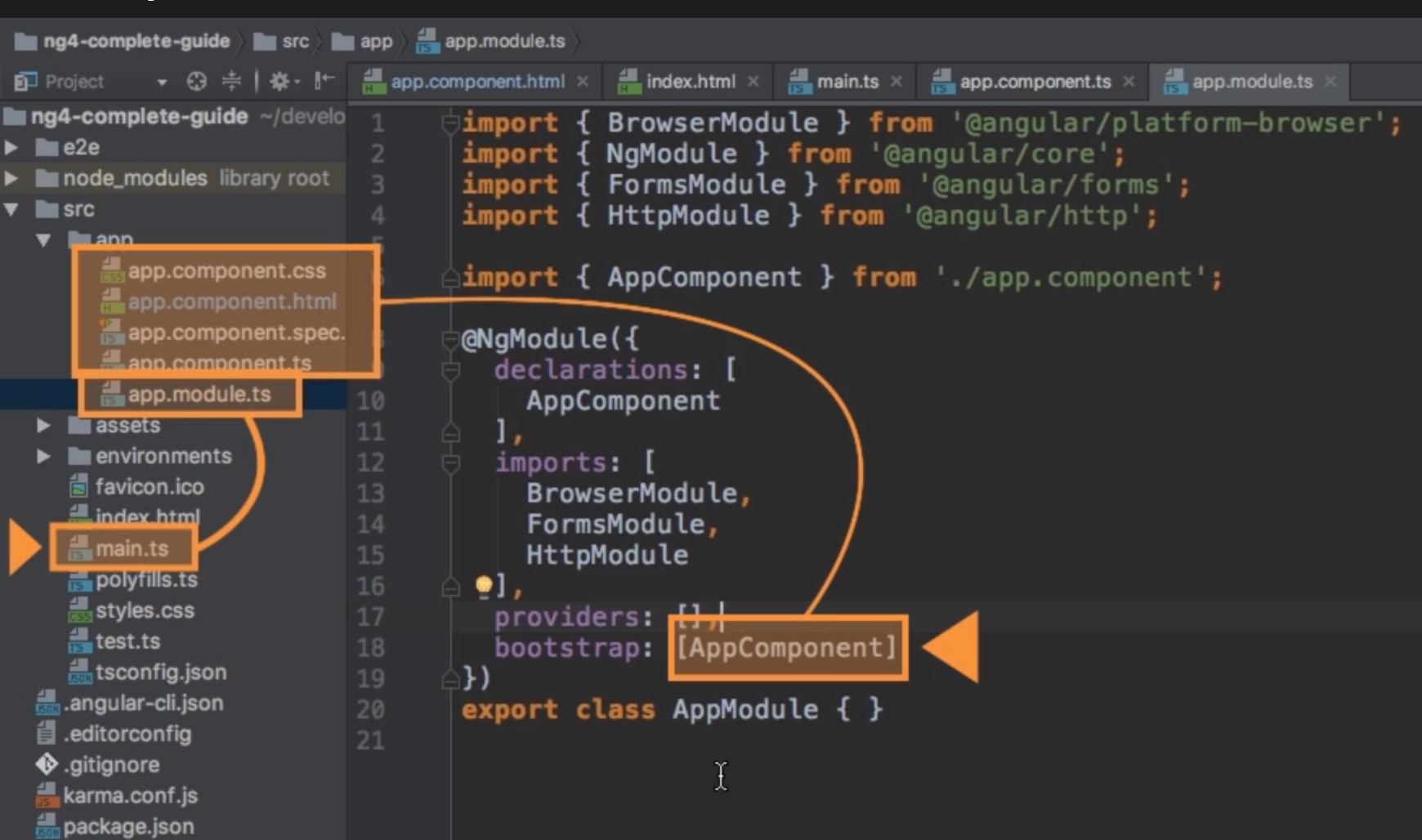Select .angular-cli.json file
Viewport: 1422px width, 840px height.
(x=142, y=704)
